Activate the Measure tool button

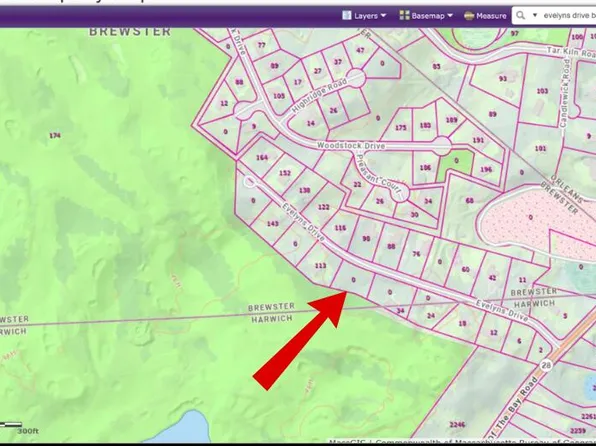485,16
